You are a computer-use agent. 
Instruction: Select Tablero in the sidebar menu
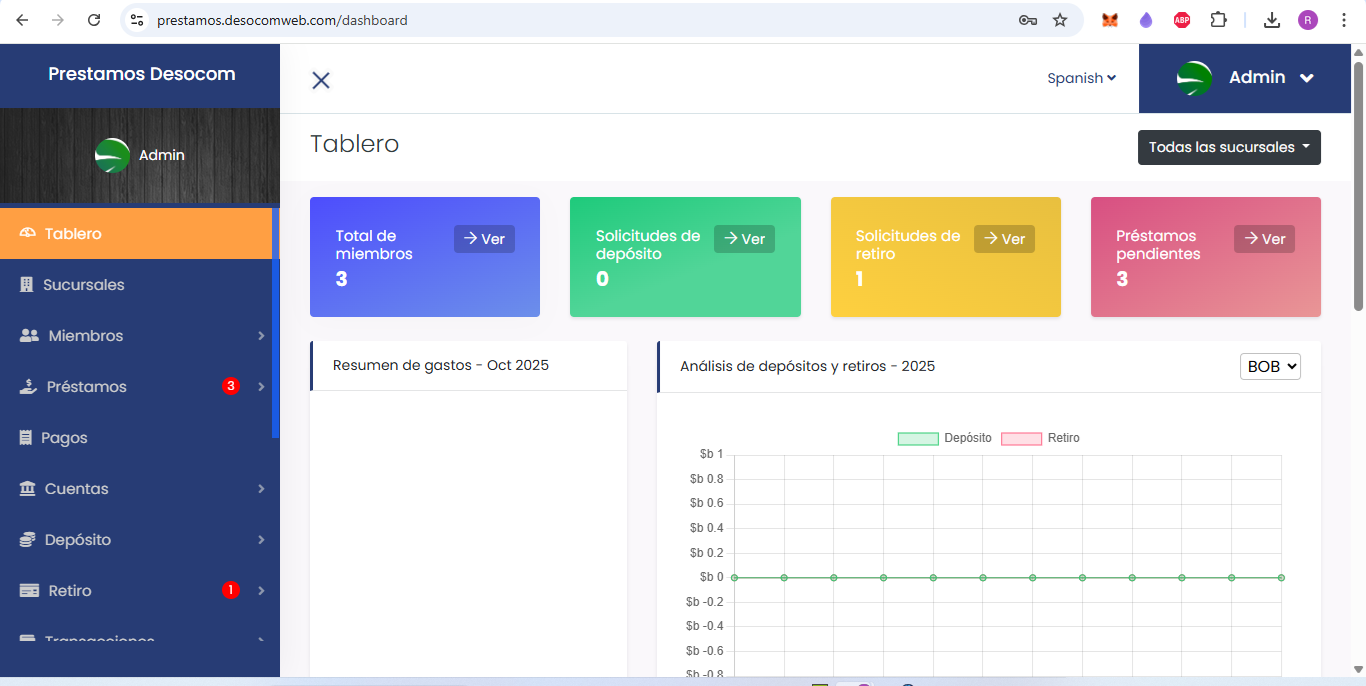coord(73,234)
